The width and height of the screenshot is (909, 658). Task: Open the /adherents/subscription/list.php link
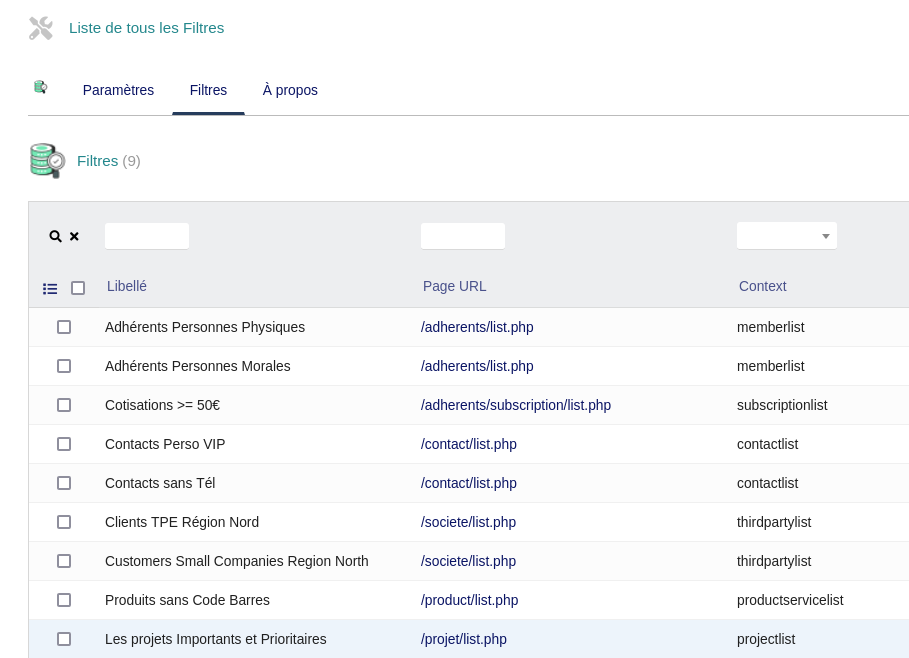[515, 405]
